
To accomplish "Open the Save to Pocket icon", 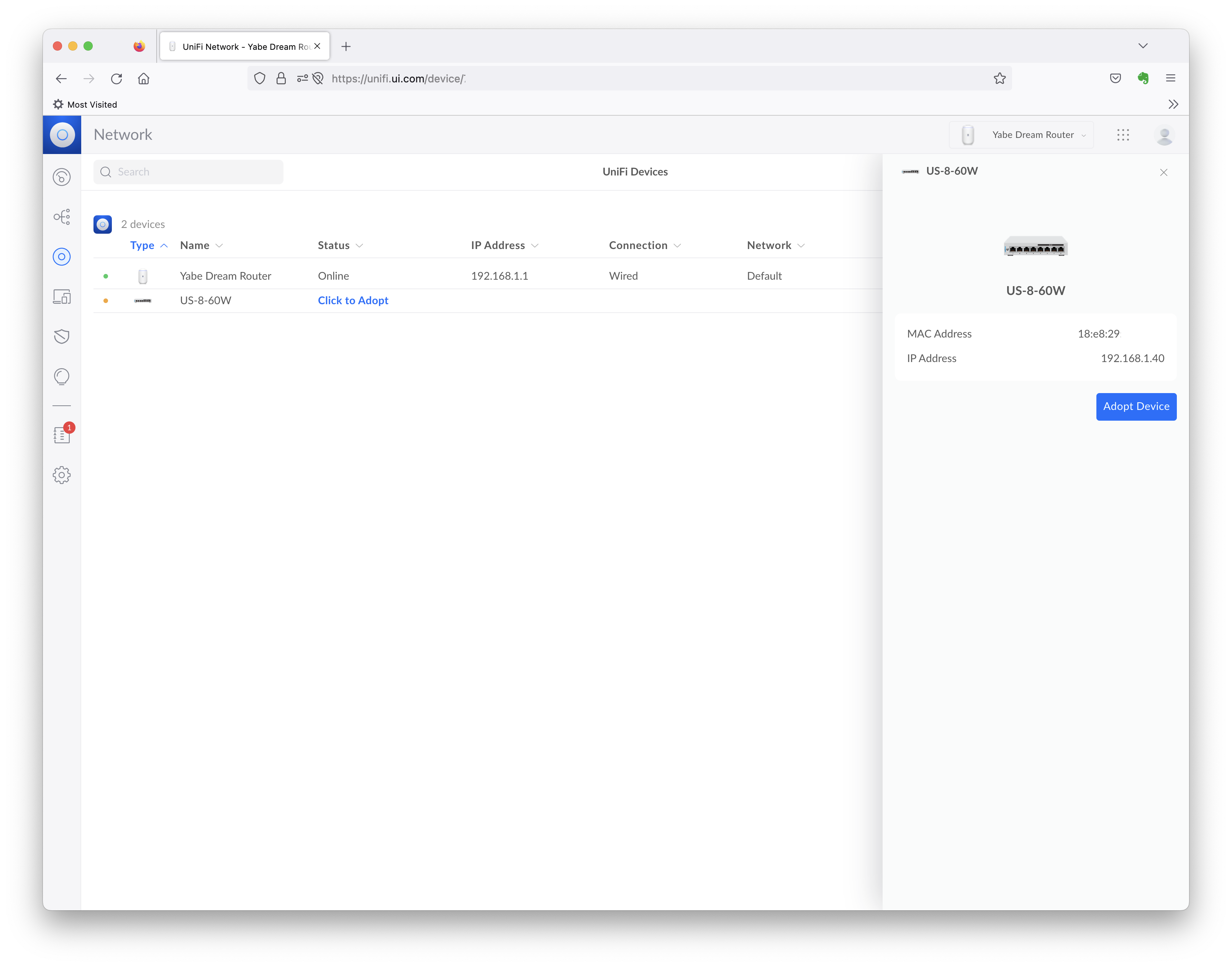I will [x=1116, y=79].
